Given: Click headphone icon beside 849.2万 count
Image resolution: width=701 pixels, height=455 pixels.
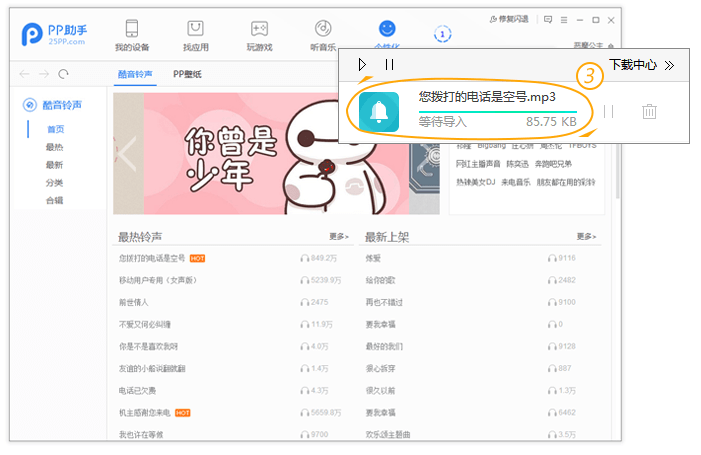Looking at the screenshot, I should pos(304,258).
